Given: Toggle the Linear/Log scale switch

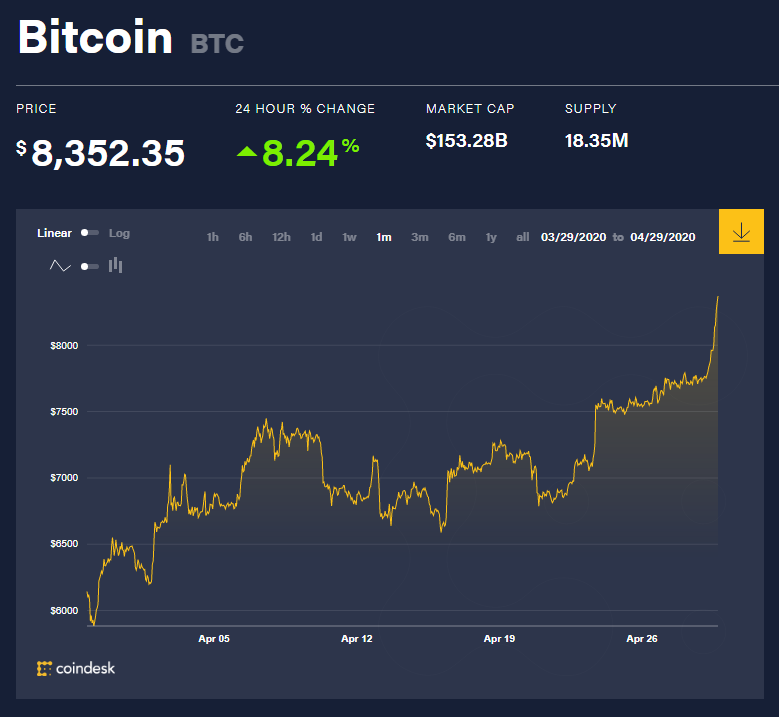Looking at the screenshot, I should 90,233.
